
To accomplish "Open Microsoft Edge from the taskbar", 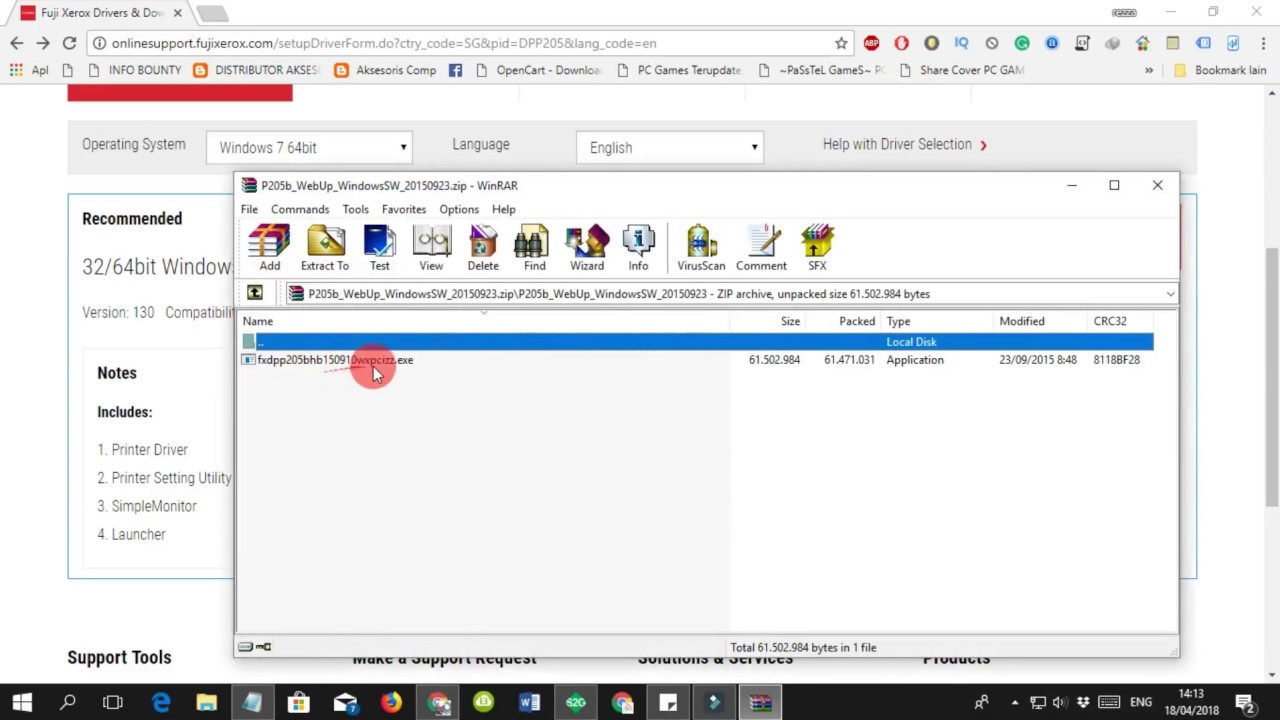I will pos(161,702).
